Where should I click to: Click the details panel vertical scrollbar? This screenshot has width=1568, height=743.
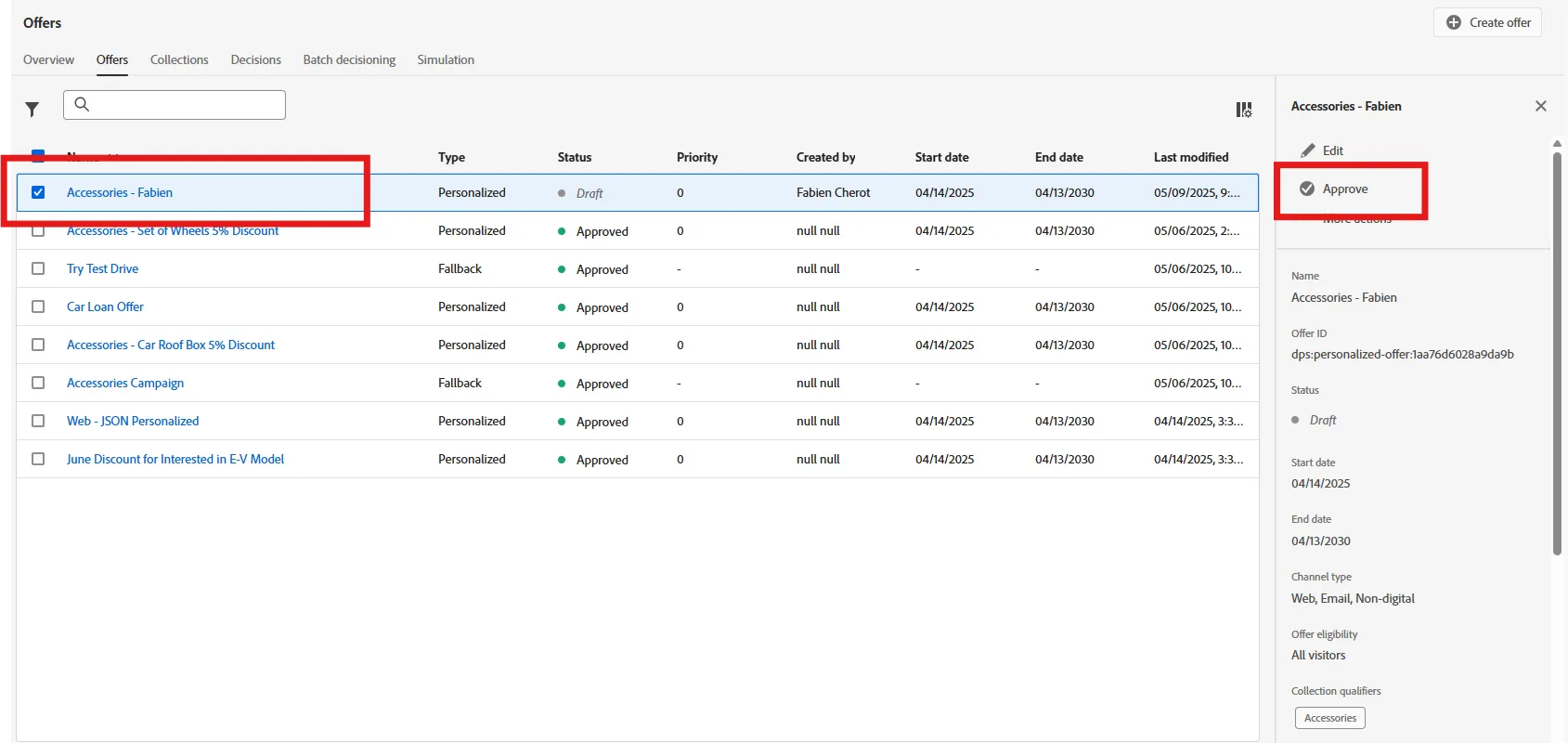[x=1557, y=353]
